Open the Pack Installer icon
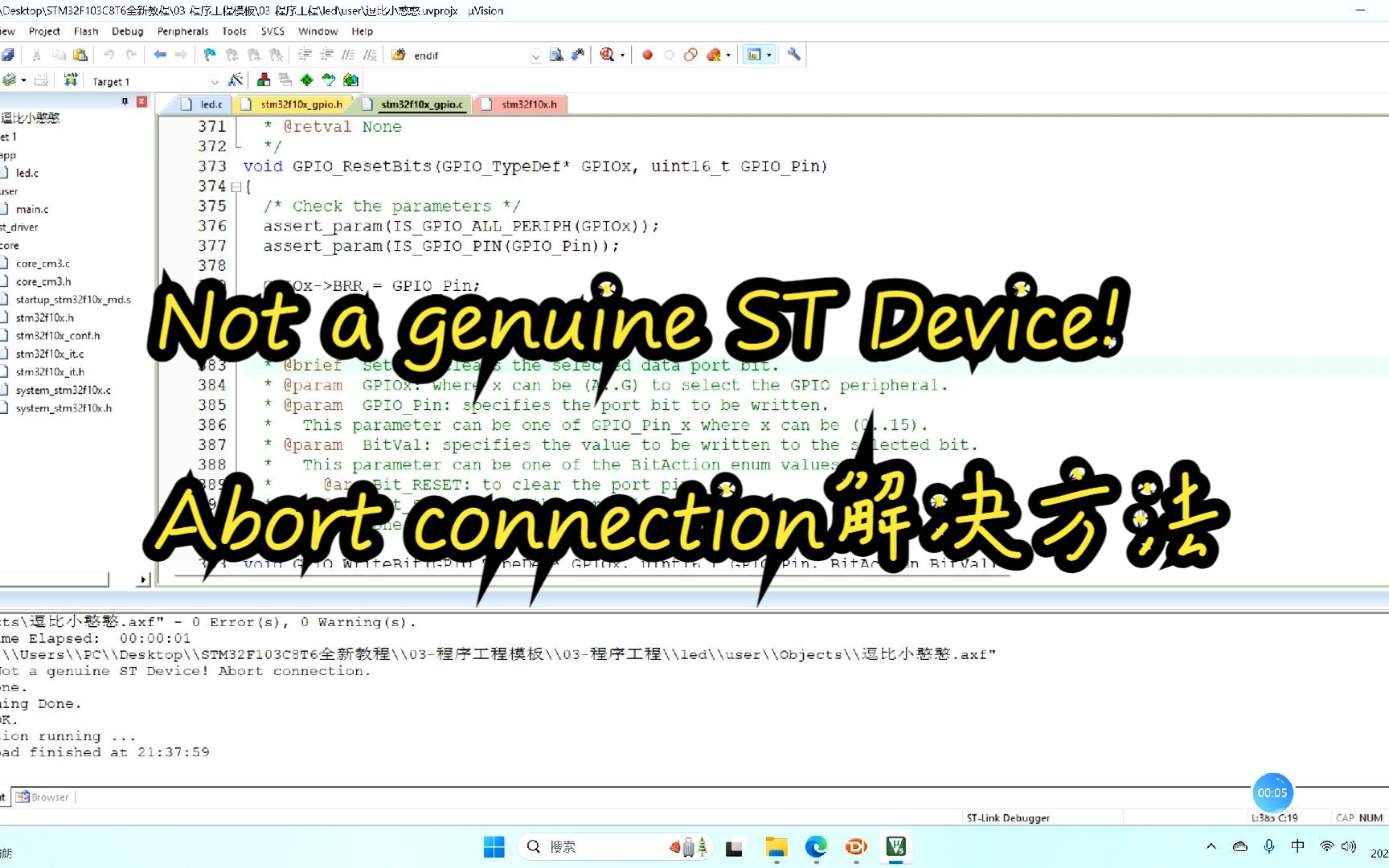Screen dimensions: 1389x868 [x=350, y=80]
